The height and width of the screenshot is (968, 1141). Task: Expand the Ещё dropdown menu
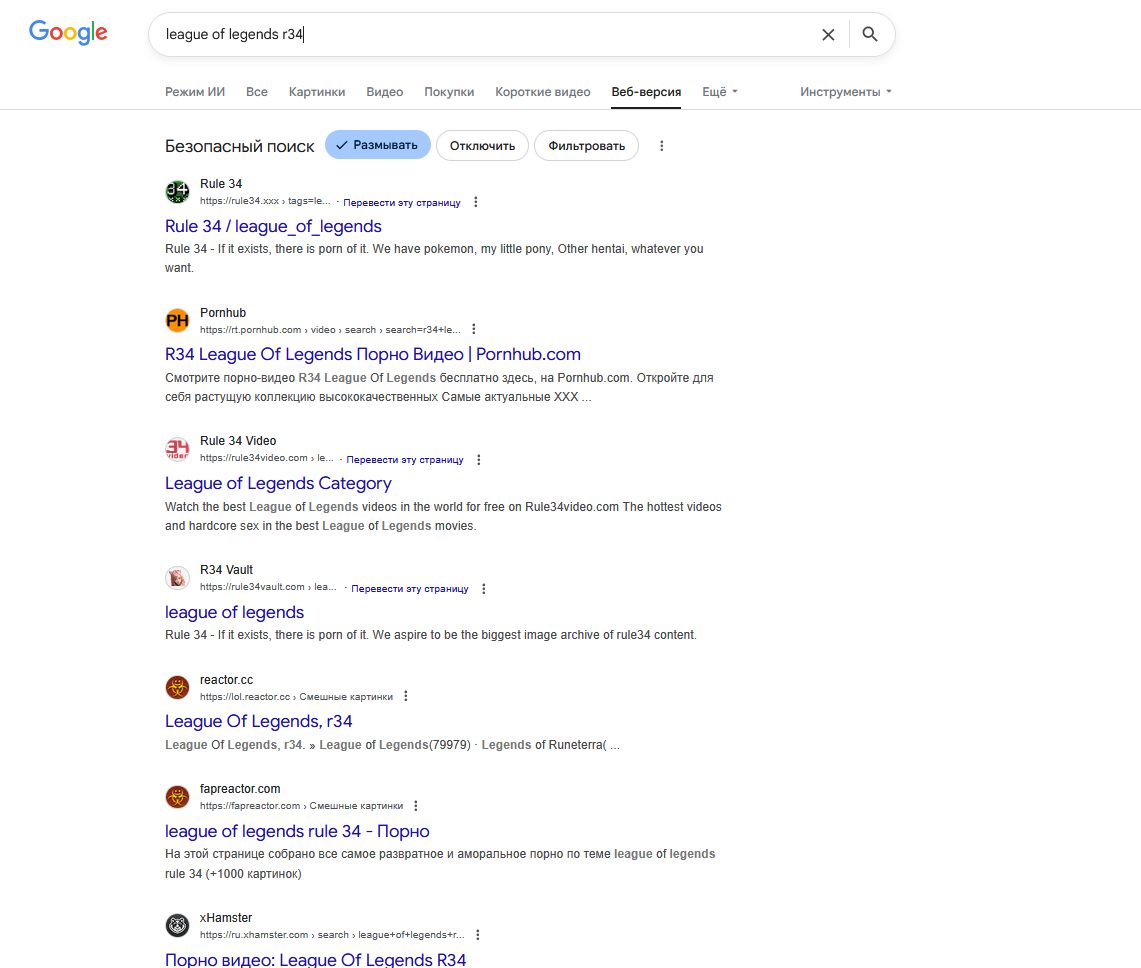720,92
